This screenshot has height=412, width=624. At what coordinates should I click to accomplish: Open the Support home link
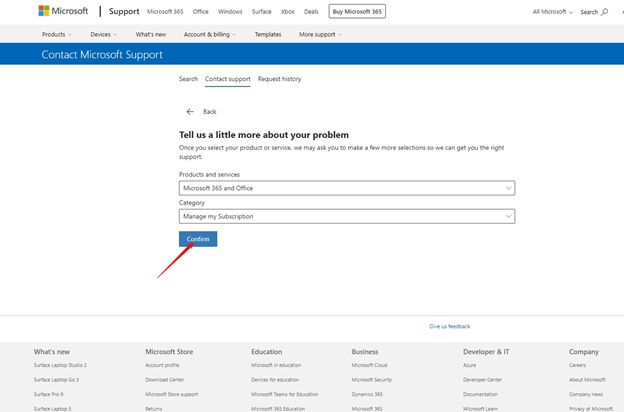[124, 12]
